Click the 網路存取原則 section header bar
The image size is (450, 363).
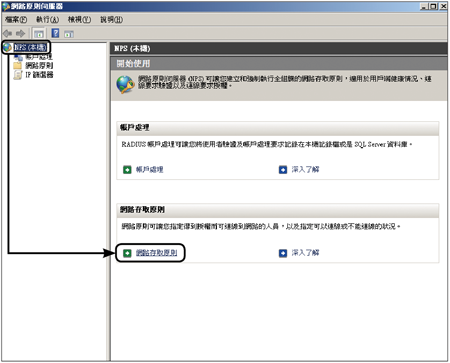tap(278, 210)
